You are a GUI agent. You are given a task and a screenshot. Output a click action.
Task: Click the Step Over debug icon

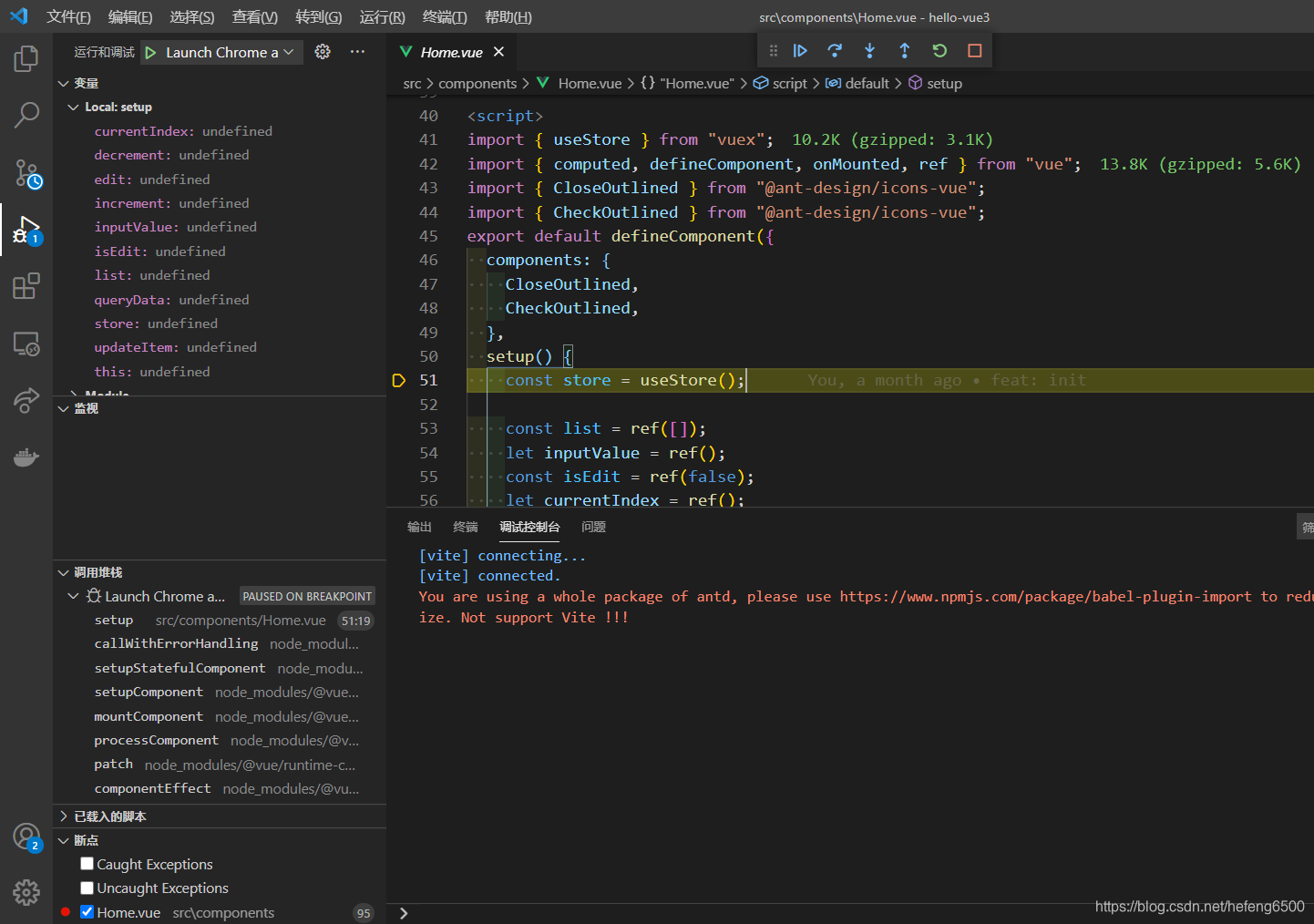click(x=835, y=51)
